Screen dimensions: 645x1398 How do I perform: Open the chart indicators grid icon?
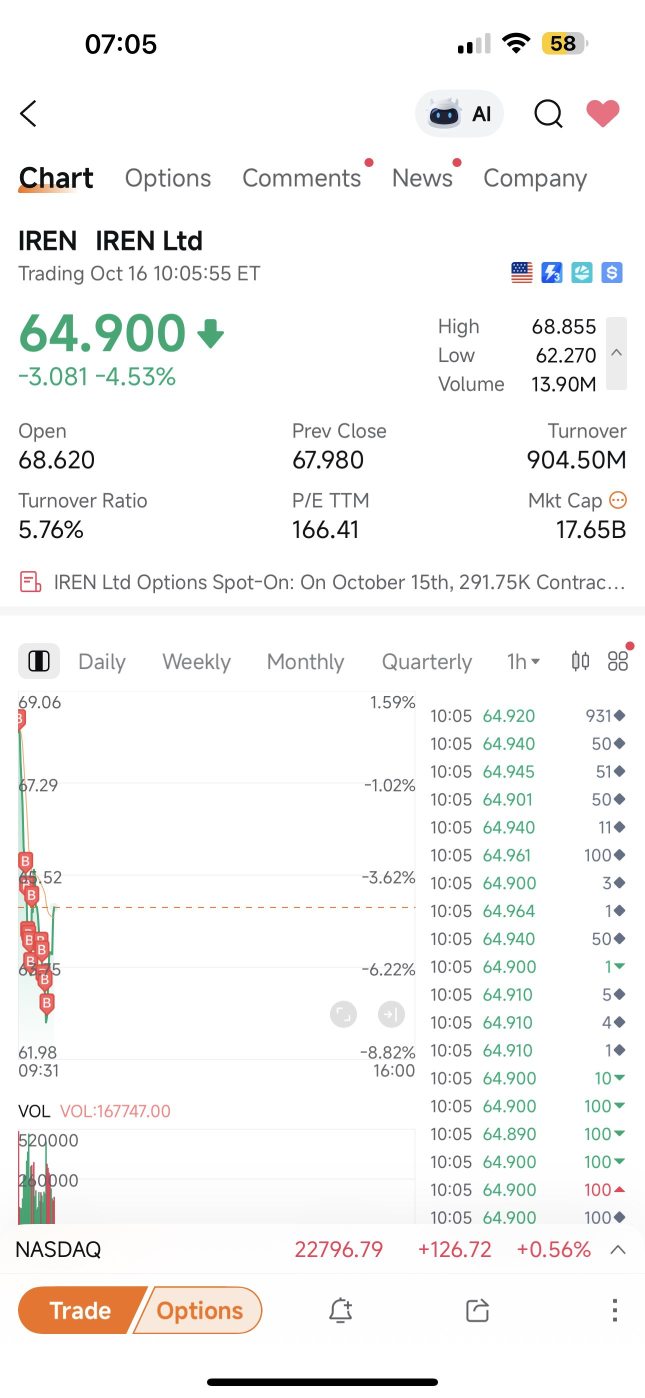pyautogui.click(x=618, y=661)
